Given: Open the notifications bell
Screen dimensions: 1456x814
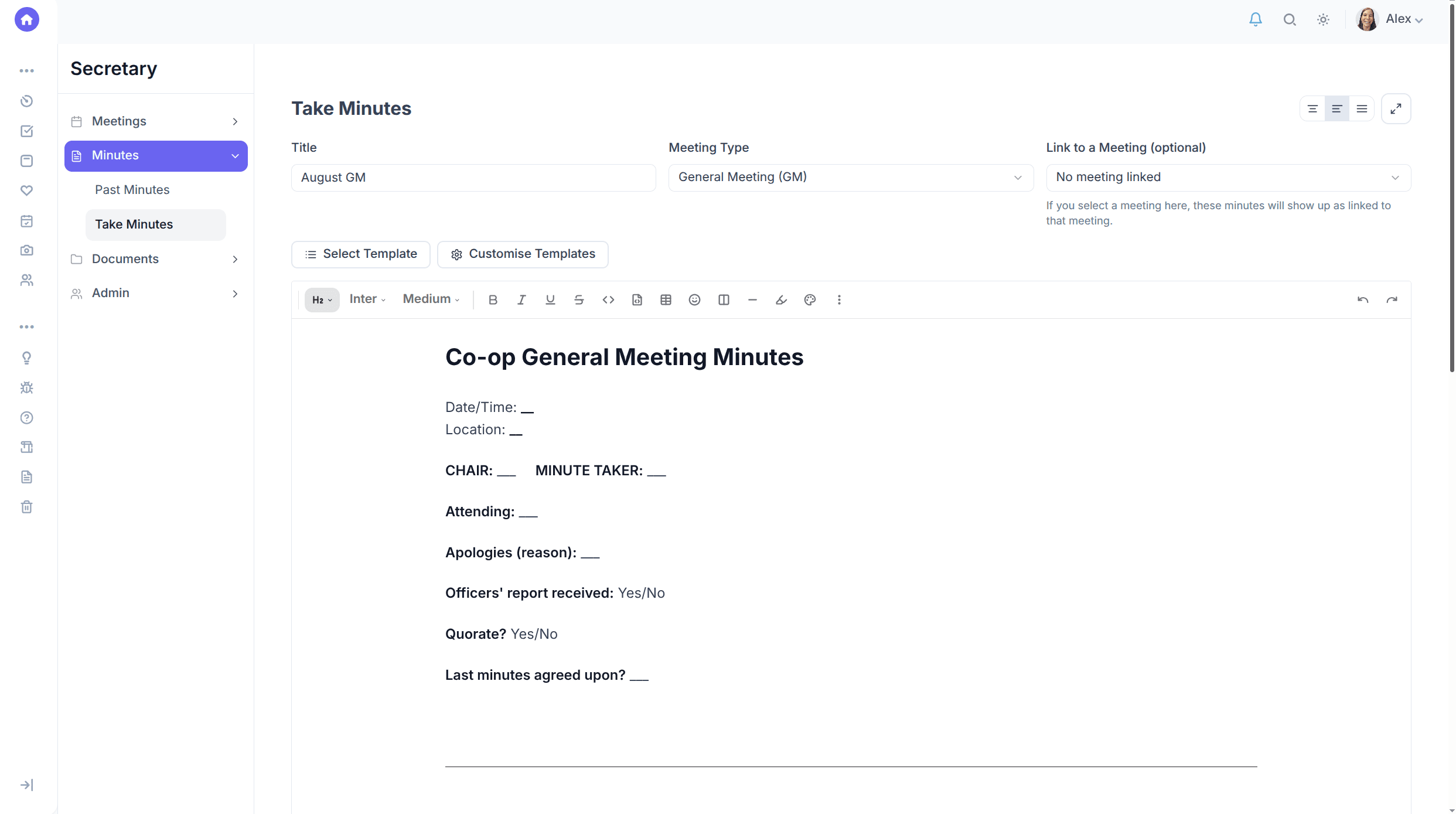Looking at the screenshot, I should coord(1255,19).
